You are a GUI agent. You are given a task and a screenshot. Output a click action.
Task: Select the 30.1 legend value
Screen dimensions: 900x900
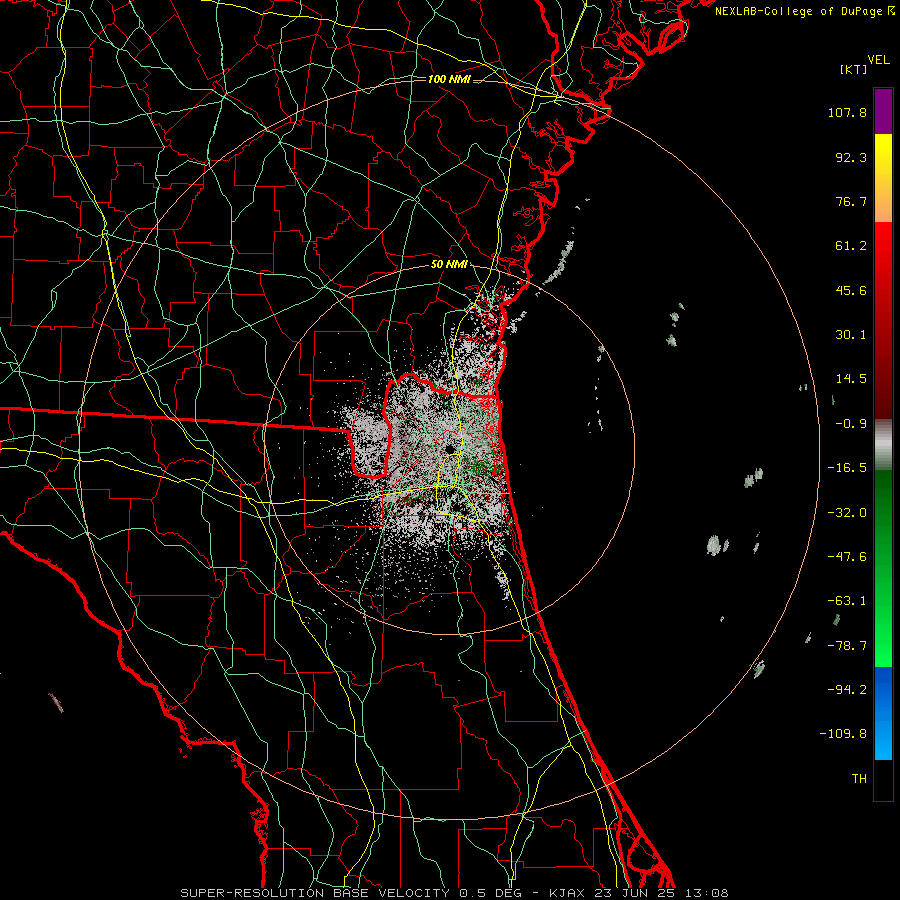(x=851, y=335)
